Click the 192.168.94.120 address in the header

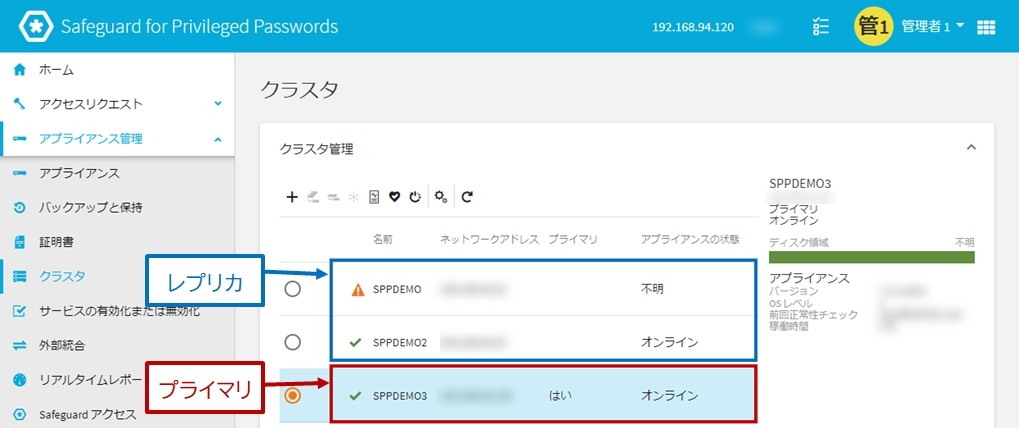(x=693, y=27)
